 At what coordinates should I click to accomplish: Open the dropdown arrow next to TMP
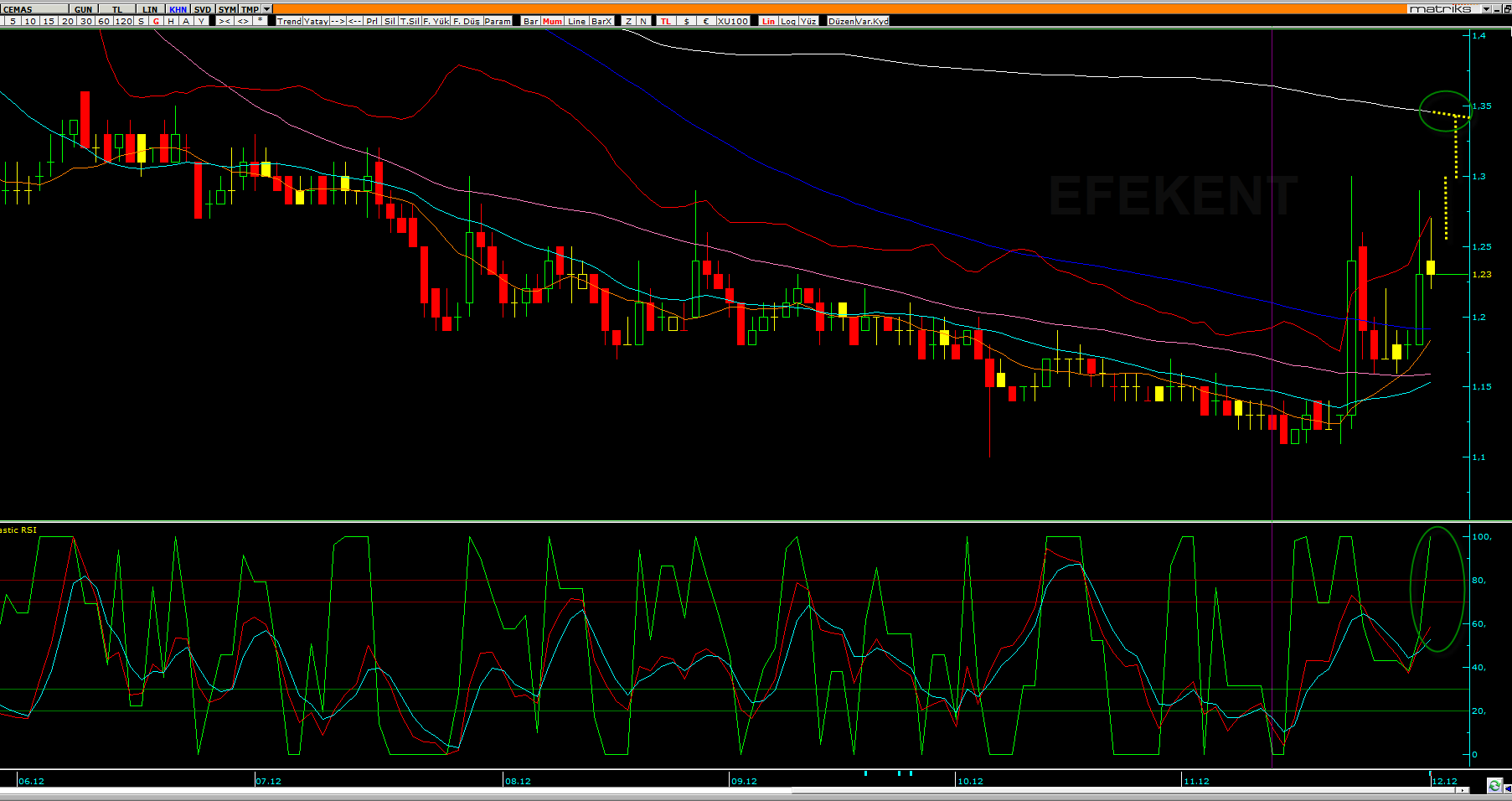pyautogui.click(x=267, y=9)
